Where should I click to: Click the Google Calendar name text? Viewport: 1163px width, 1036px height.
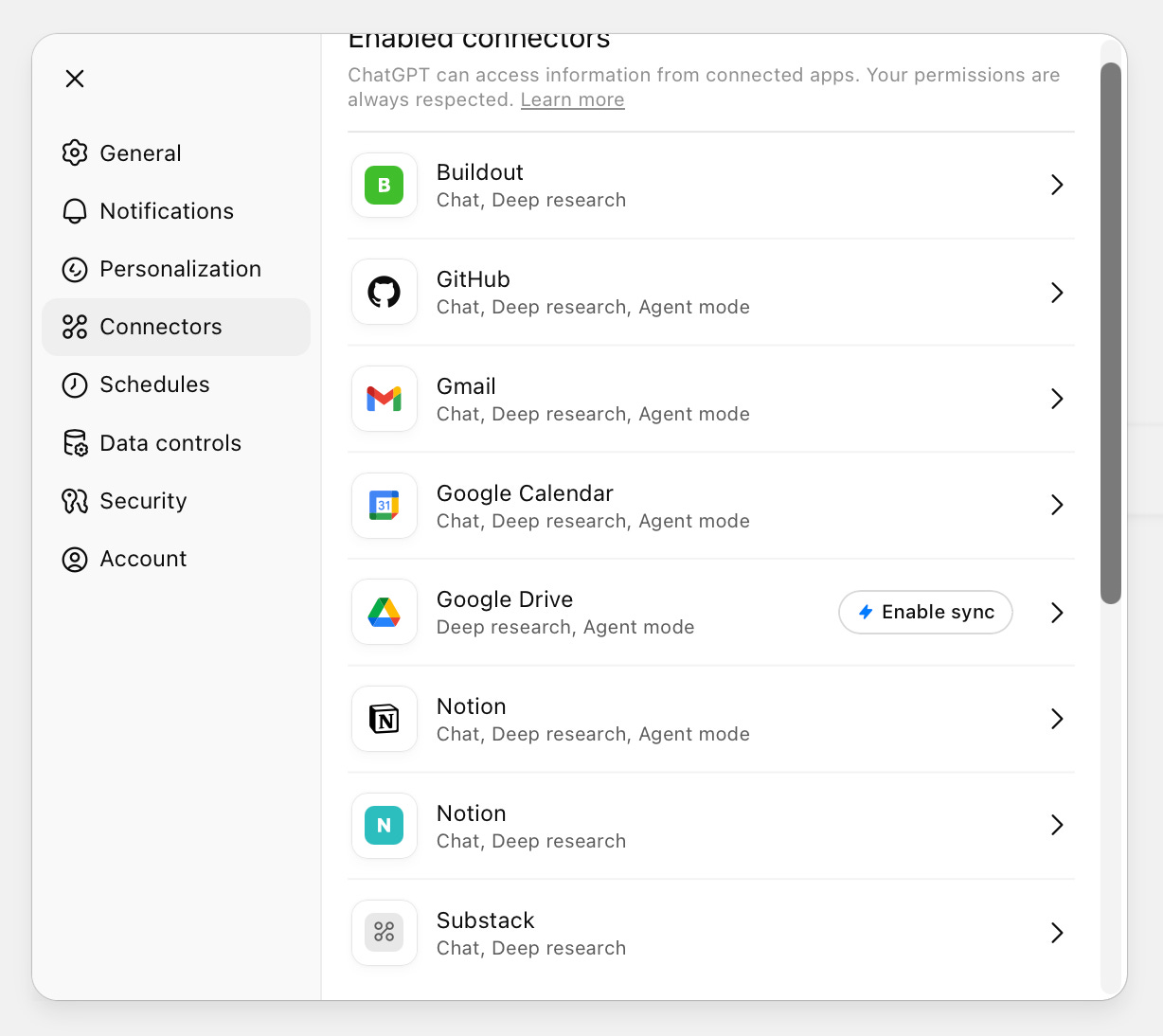pos(525,493)
